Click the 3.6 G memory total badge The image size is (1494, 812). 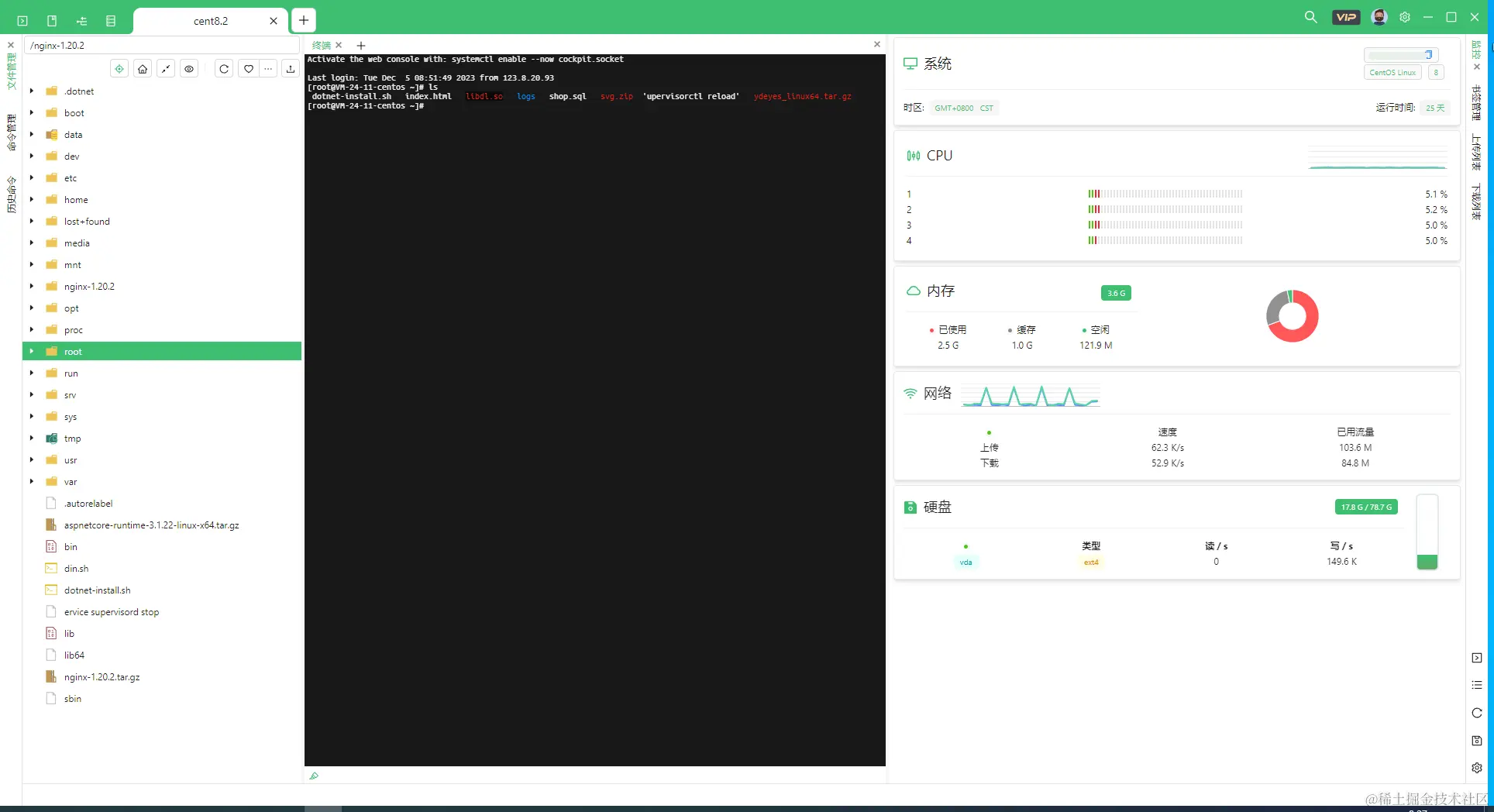pyautogui.click(x=1116, y=293)
